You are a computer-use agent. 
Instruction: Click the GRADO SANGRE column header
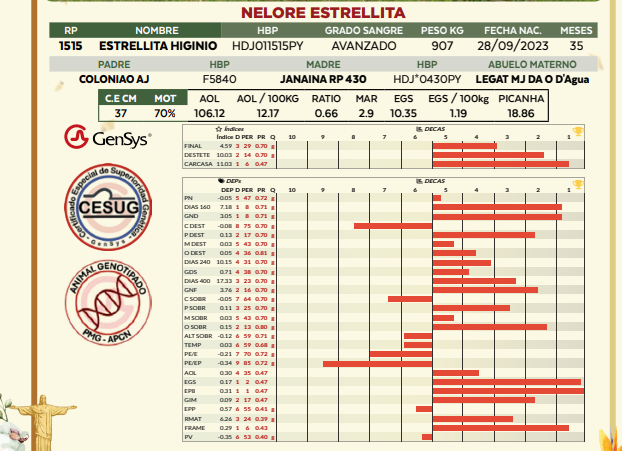364,31
